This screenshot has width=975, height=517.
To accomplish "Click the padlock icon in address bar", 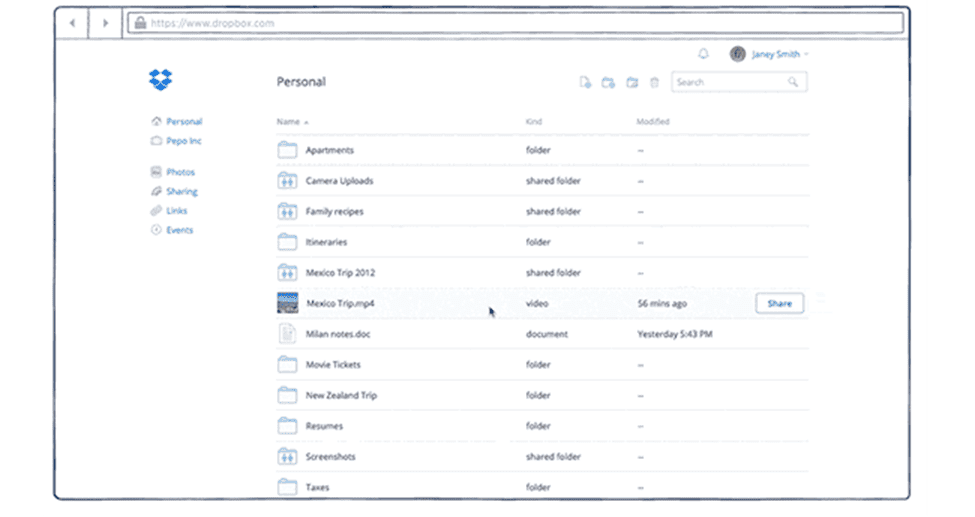I will 141,23.
